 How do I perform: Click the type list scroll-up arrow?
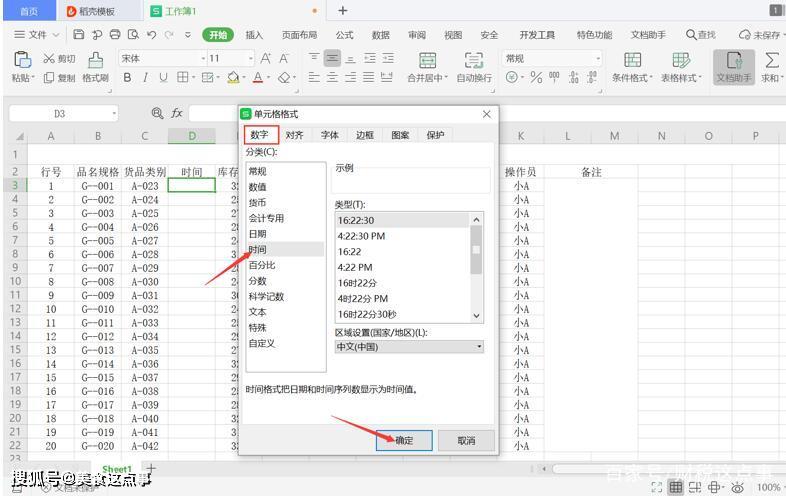476,220
